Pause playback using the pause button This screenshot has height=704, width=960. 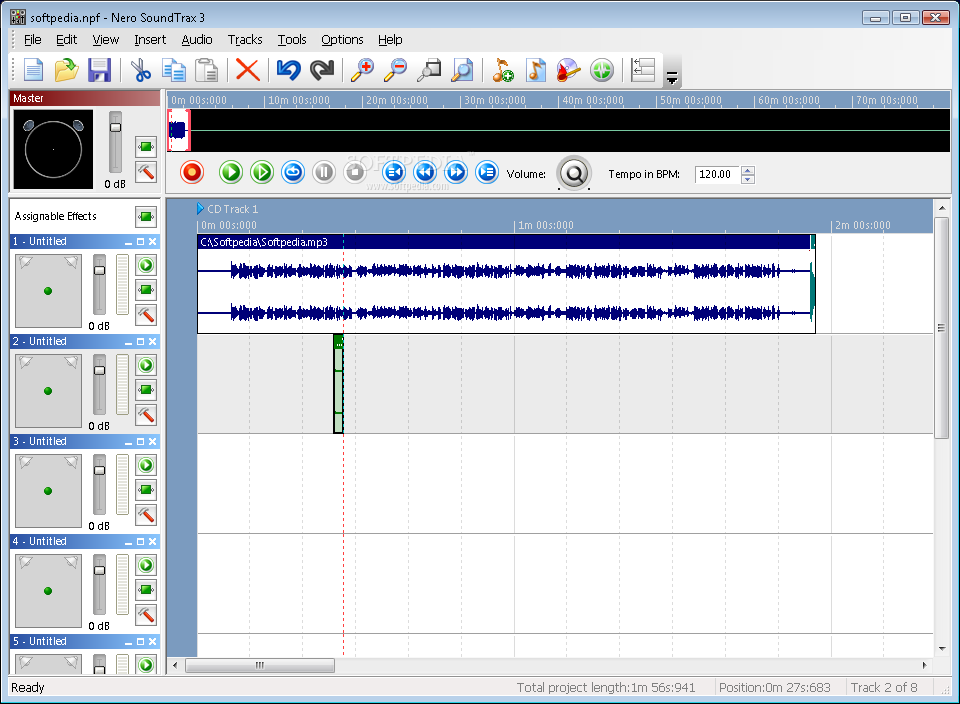(324, 172)
